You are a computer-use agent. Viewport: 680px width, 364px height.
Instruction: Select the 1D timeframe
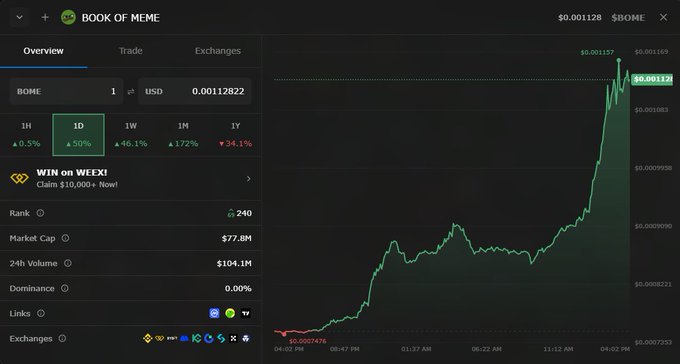78,134
